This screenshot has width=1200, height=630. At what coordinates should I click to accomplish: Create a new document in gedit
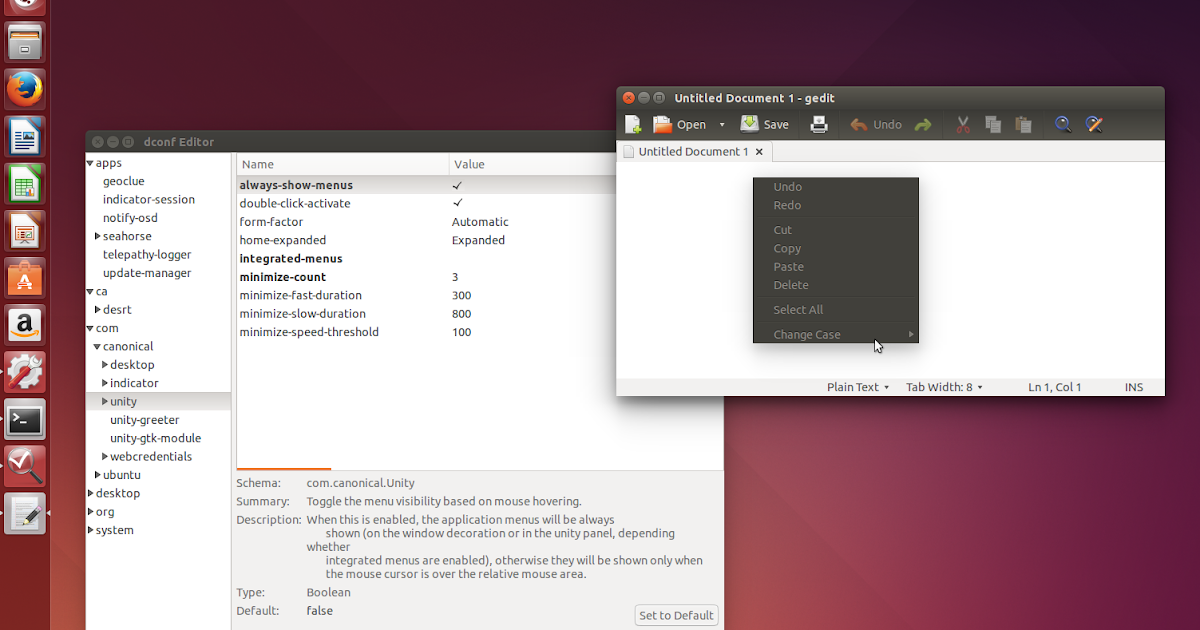[x=632, y=124]
